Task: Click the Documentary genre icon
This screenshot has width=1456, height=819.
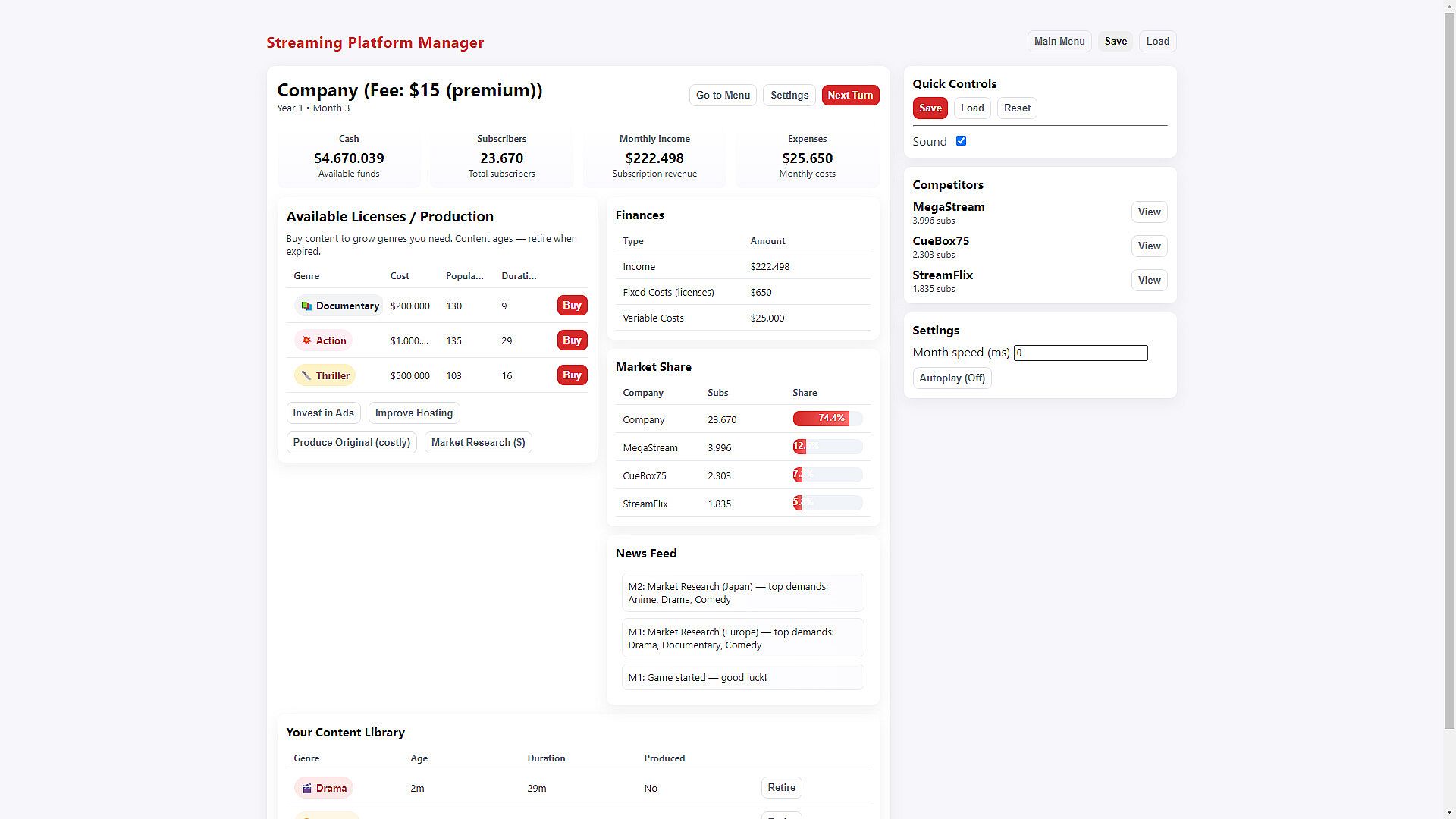Action: click(x=306, y=306)
